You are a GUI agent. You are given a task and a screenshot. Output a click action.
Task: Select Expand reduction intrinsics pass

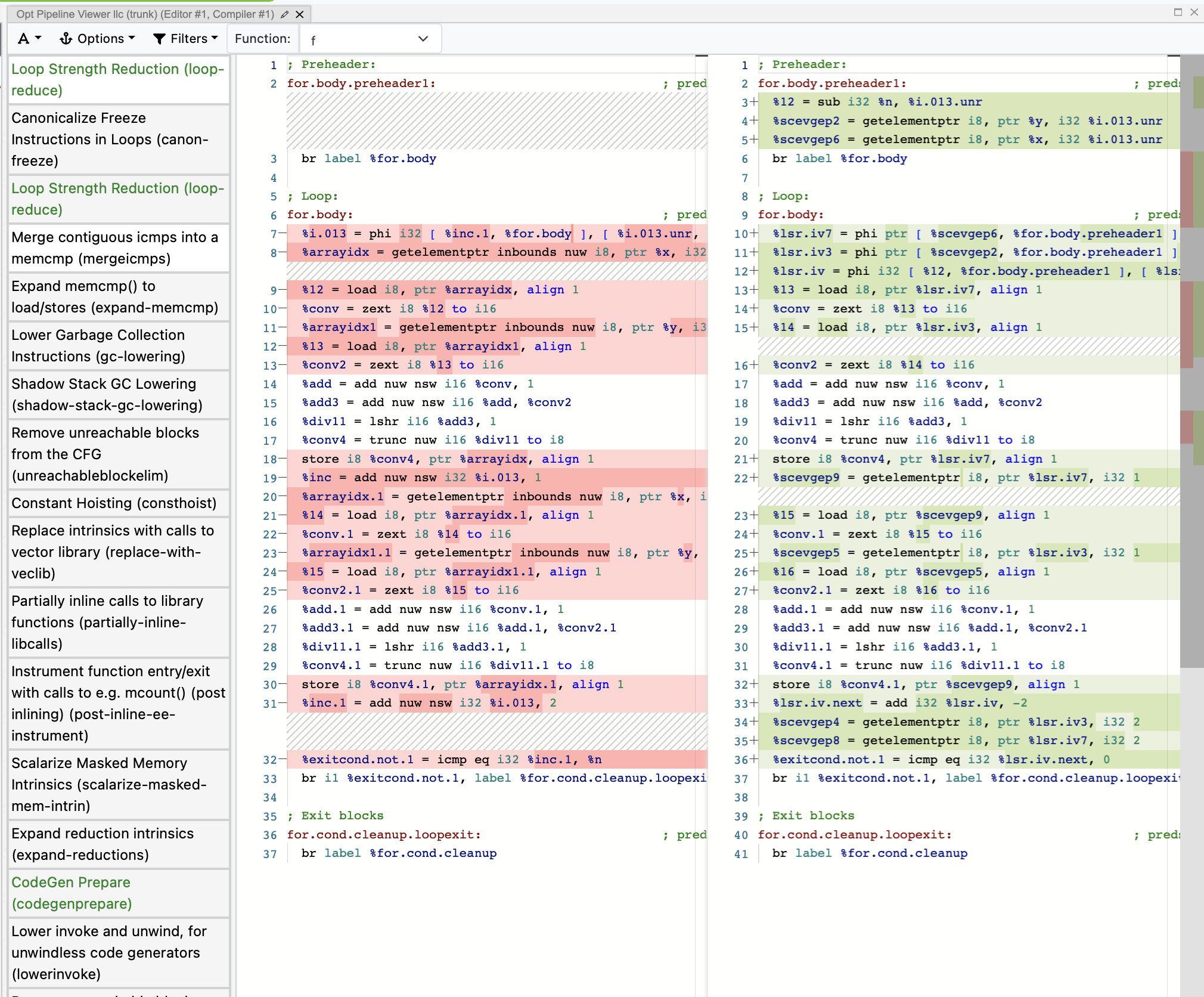(119, 844)
